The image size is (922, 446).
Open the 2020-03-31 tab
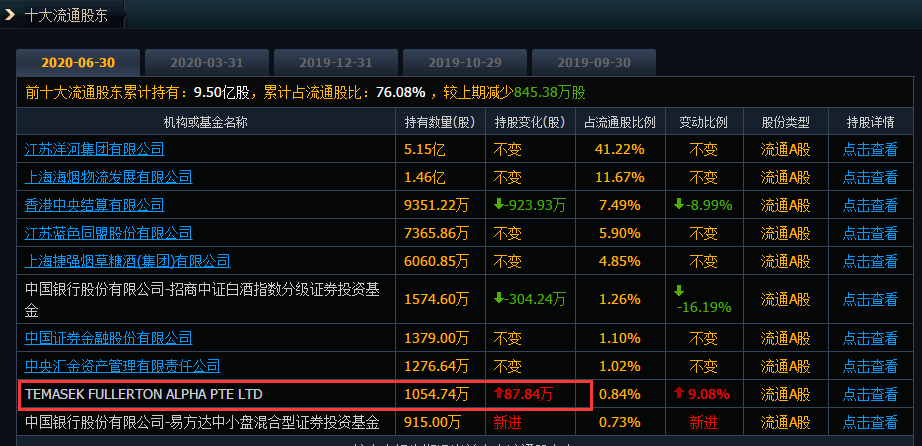207,63
